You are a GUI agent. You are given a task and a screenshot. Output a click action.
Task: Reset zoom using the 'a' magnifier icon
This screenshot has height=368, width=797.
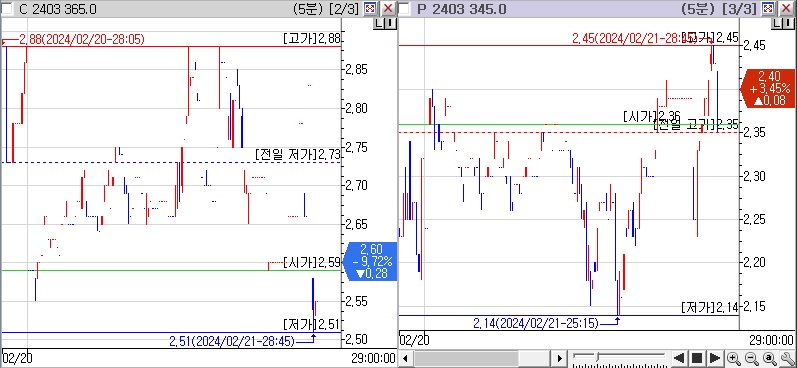tap(770, 358)
